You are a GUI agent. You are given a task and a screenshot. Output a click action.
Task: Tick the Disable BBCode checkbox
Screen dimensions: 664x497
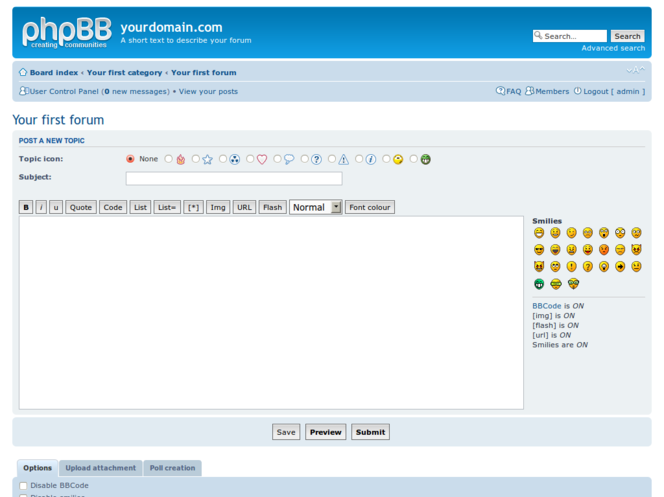click(23, 485)
